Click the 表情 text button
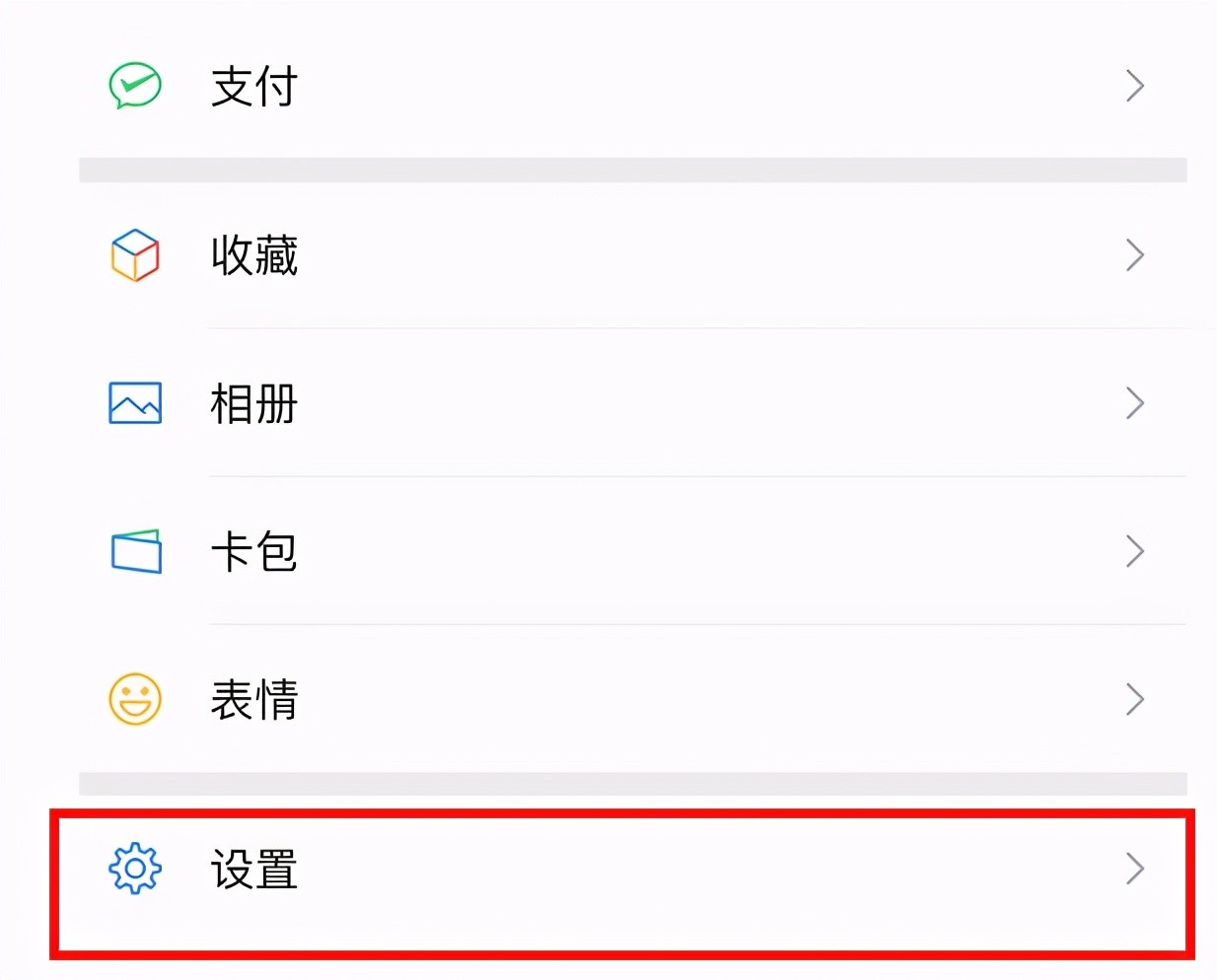1217x980 pixels. click(x=252, y=699)
